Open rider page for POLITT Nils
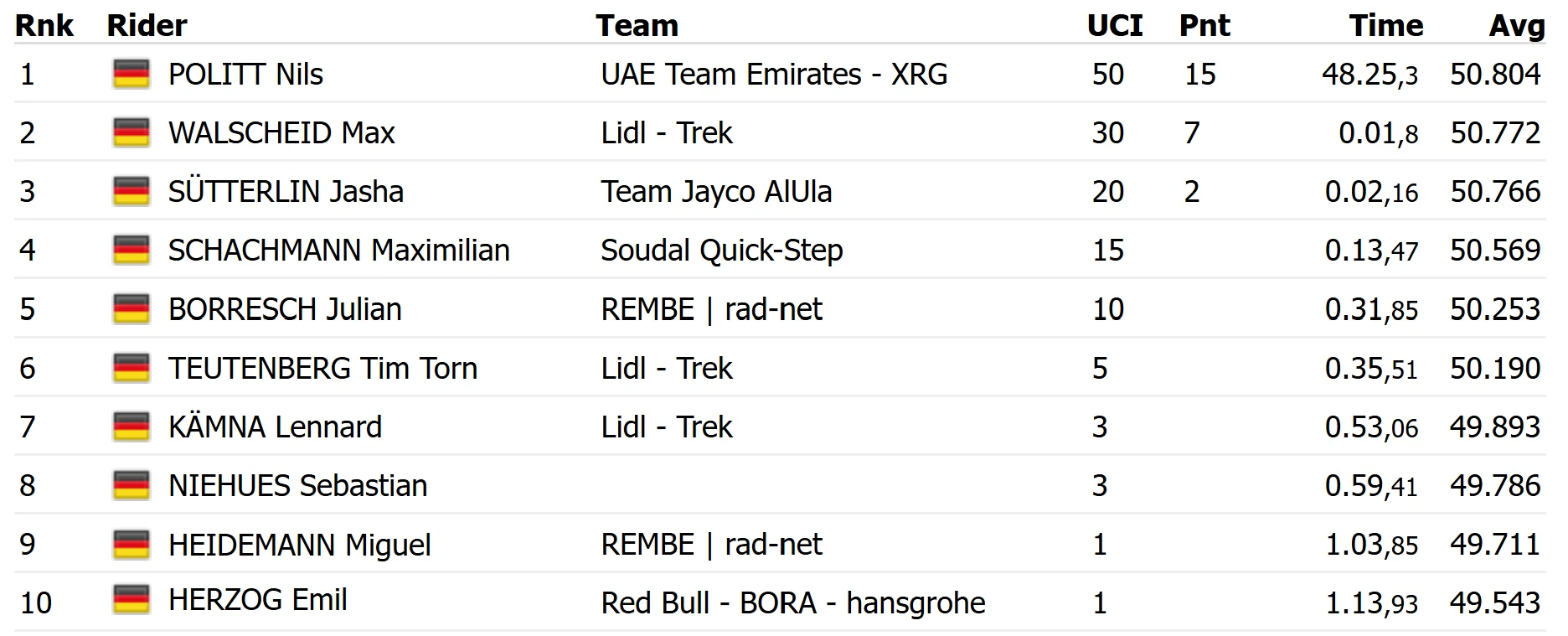 (x=245, y=75)
